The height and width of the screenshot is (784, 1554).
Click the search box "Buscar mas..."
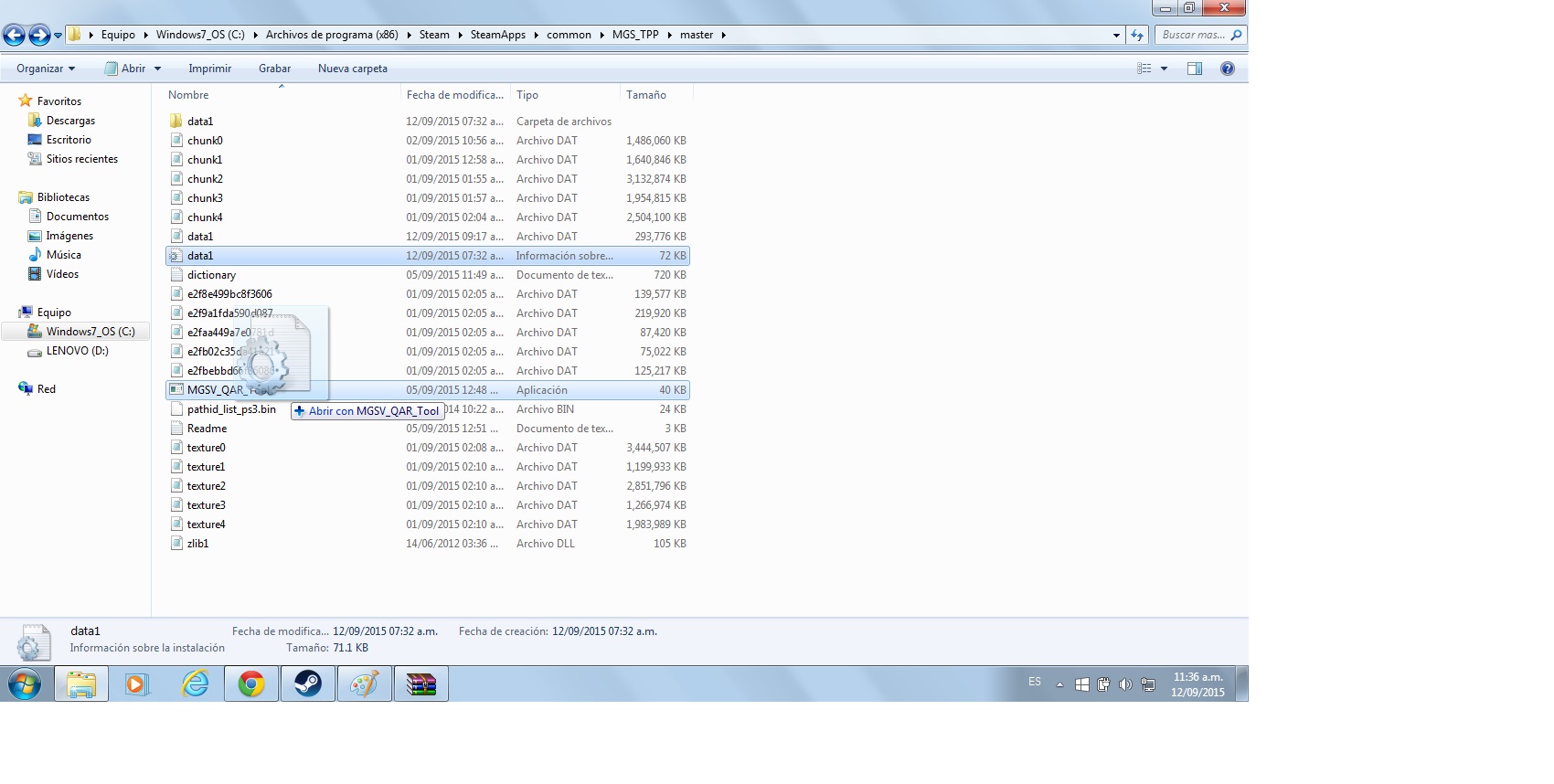1200,35
